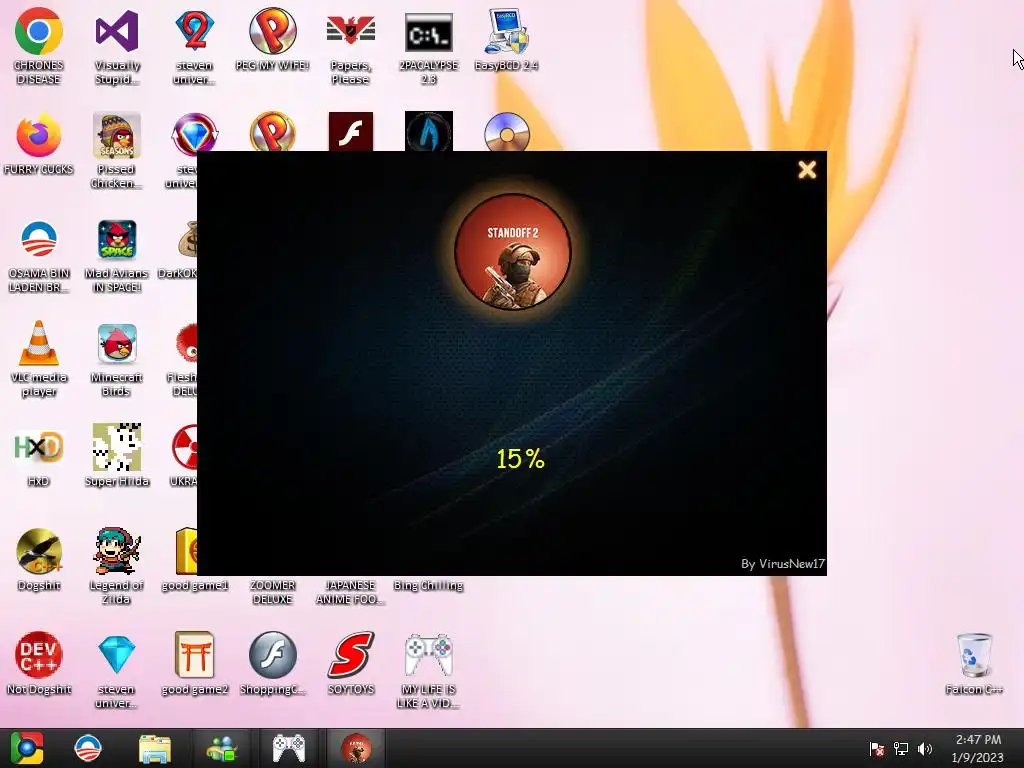
Task: Open the network tray icon
Action: (901, 749)
